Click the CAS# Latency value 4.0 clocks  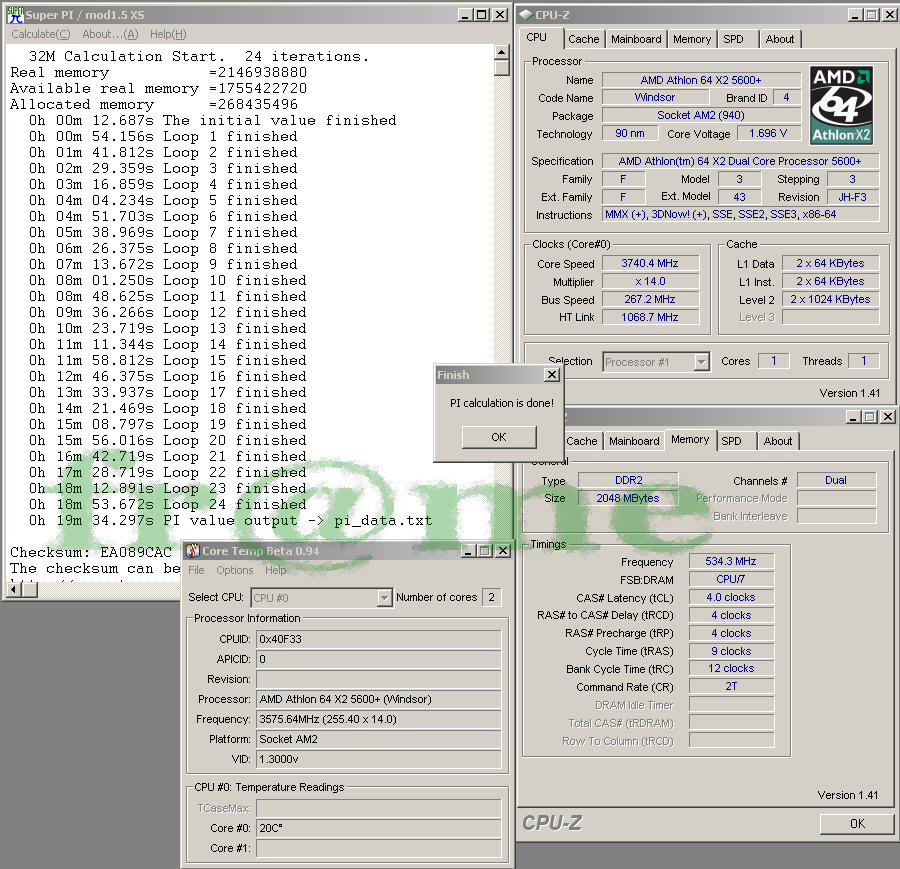pos(731,598)
